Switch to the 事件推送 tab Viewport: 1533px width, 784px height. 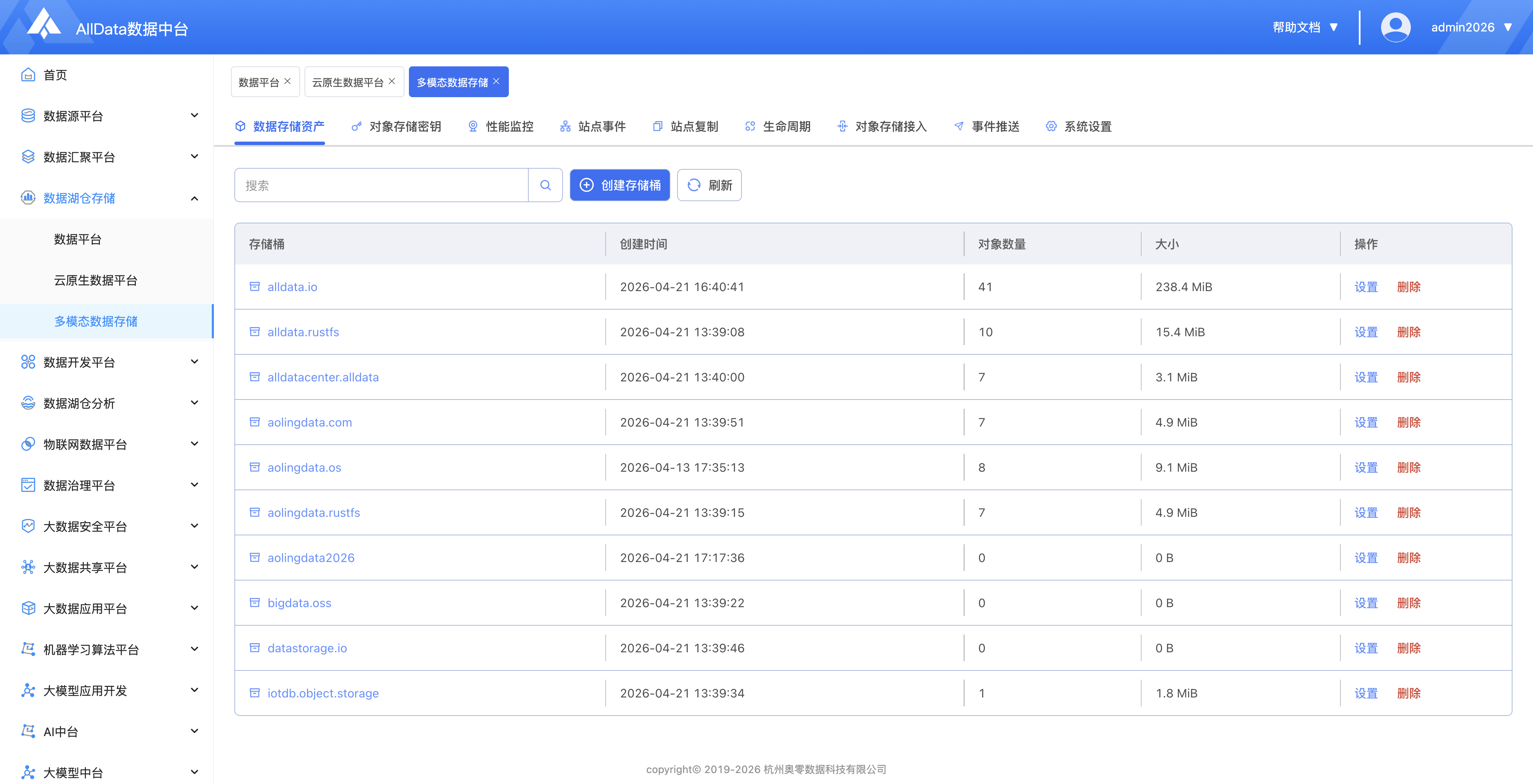[987, 126]
